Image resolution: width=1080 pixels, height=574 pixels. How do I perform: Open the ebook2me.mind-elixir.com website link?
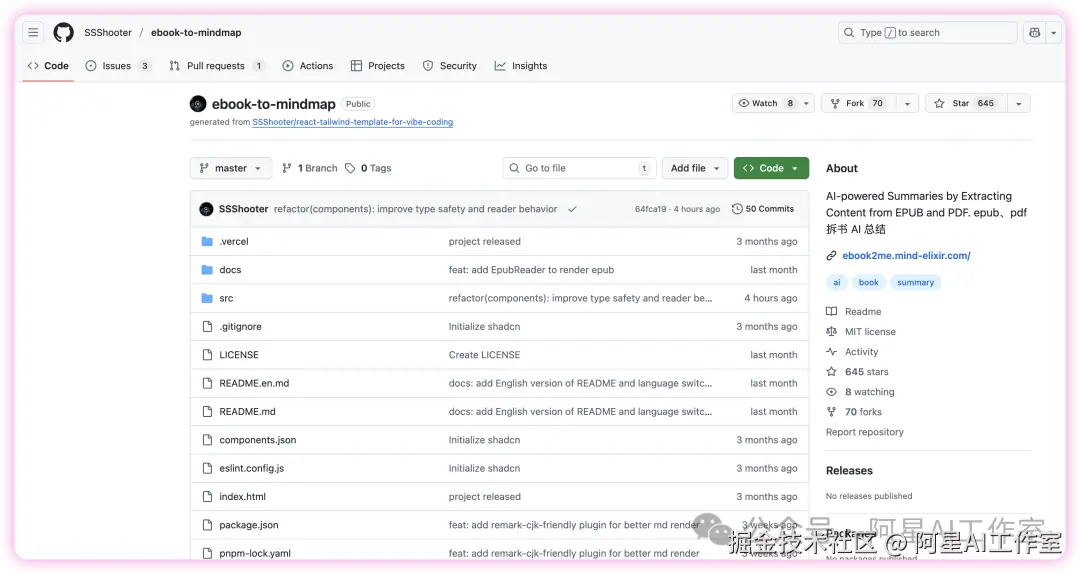[x=906, y=256]
